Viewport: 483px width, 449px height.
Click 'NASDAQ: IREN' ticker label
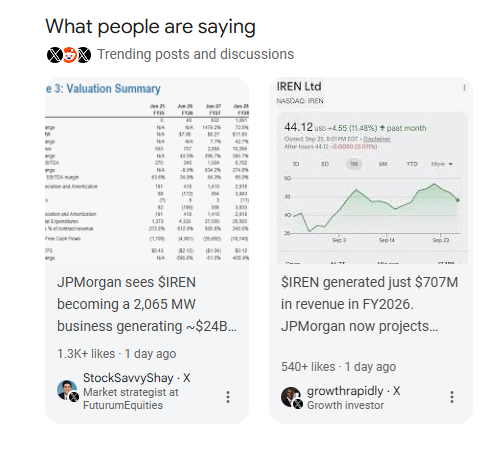[300, 101]
